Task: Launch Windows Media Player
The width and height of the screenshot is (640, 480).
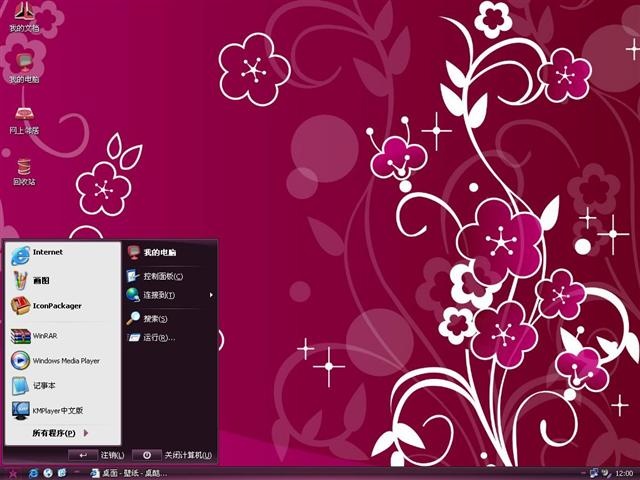Action: (63, 361)
